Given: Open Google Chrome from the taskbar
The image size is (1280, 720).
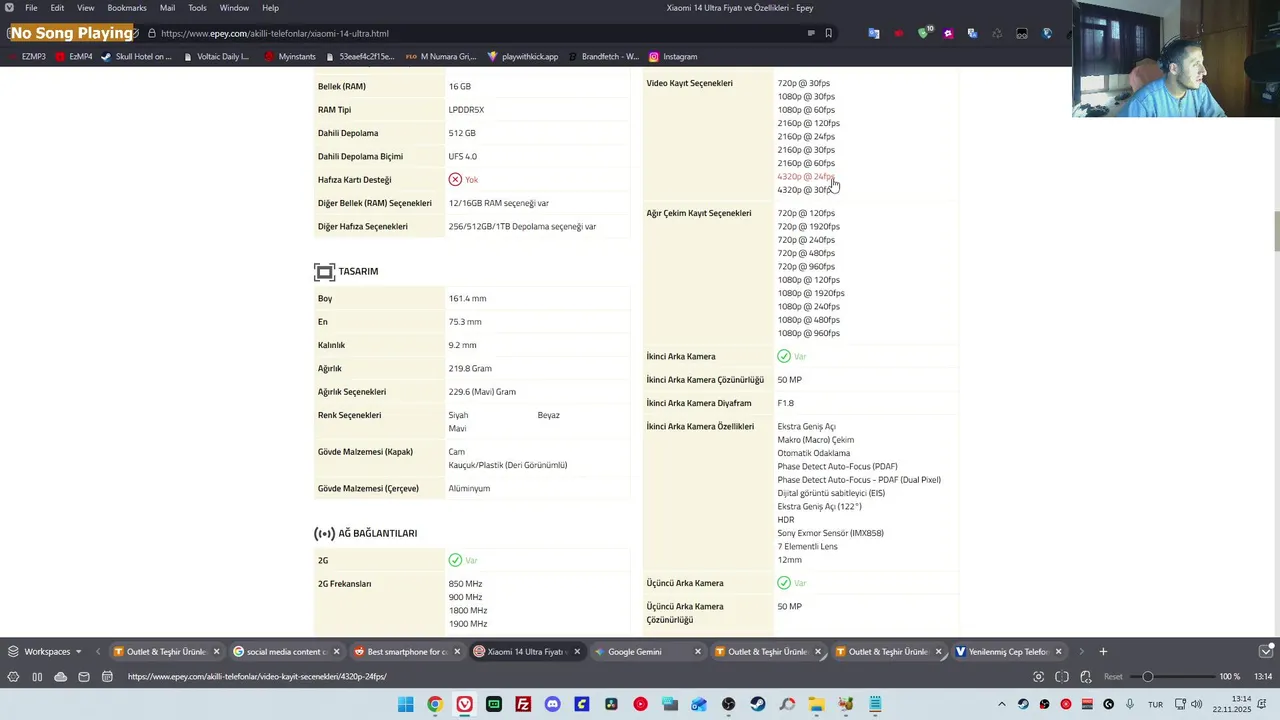Looking at the screenshot, I should pos(435,705).
